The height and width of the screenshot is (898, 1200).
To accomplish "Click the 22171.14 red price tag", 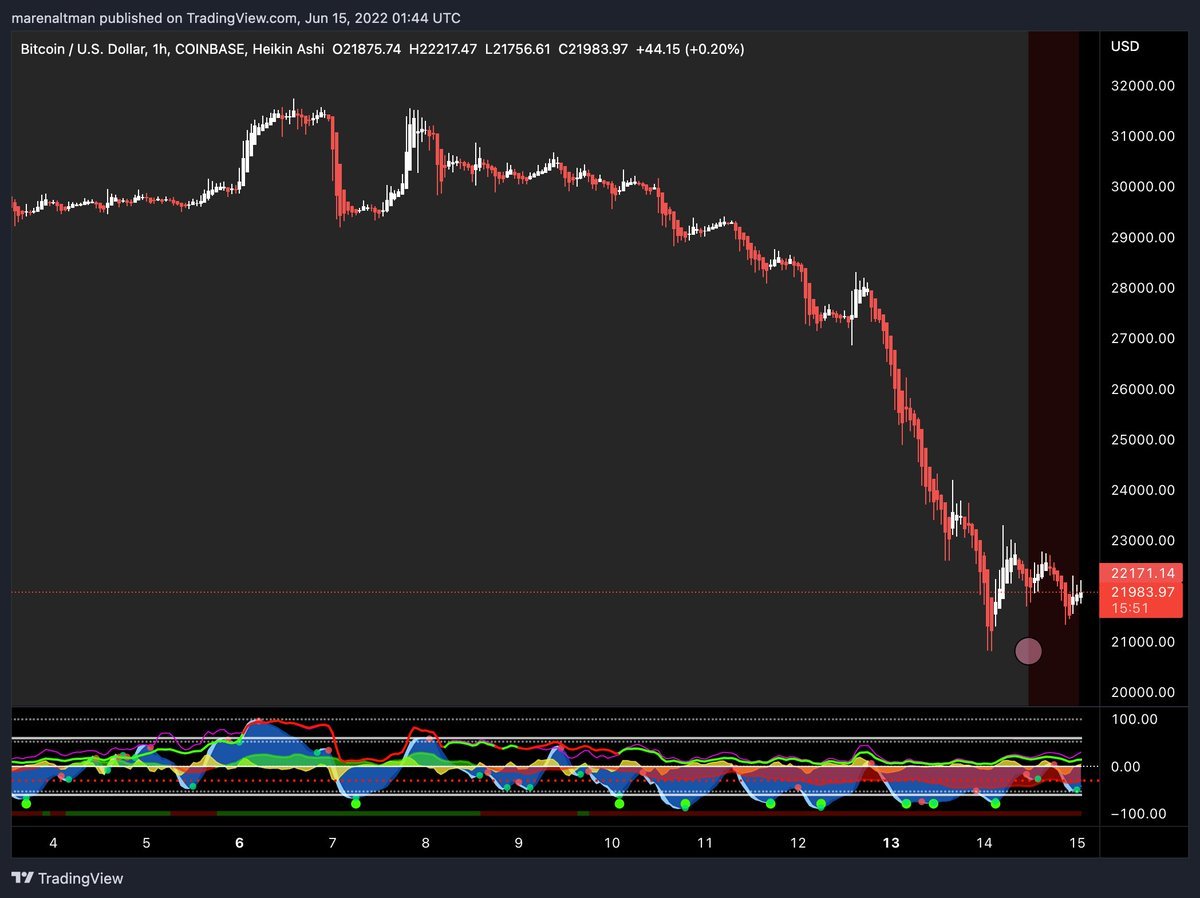I will point(1141,574).
